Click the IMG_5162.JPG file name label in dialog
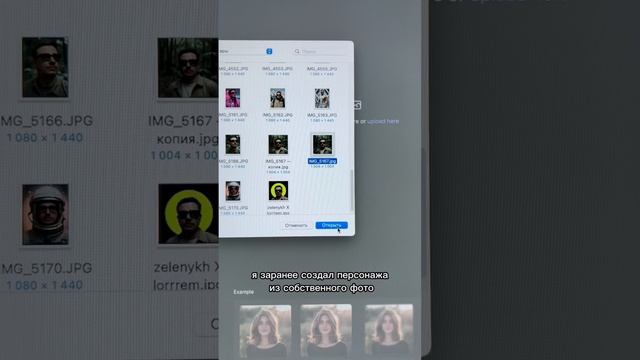 tap(278, 115)
